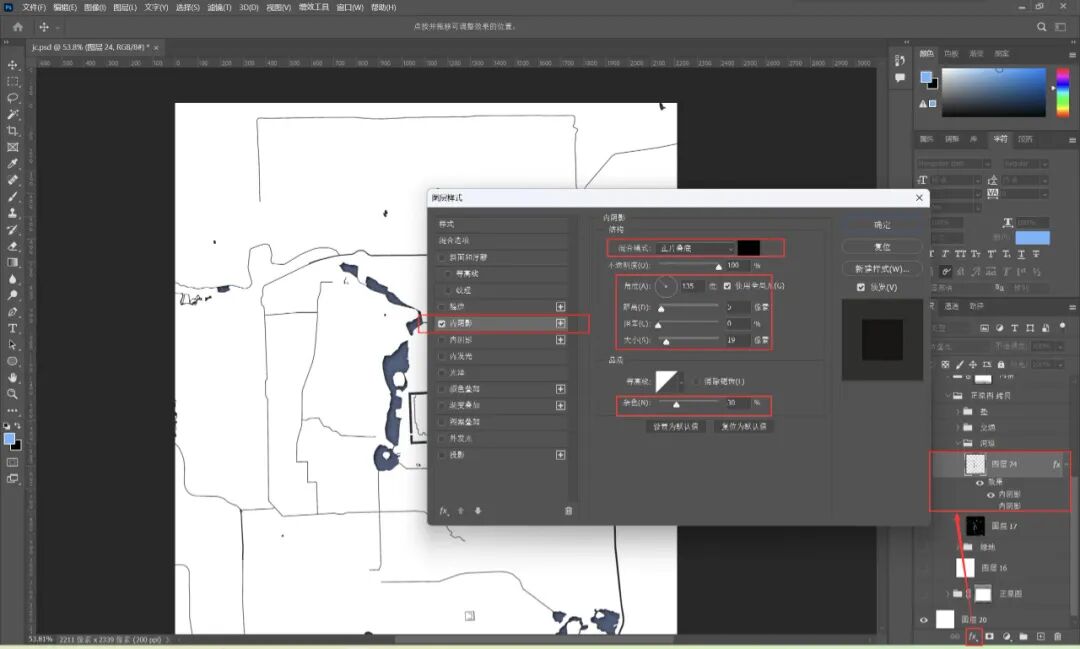Select the Hand tool
This screenshot has height=649, width=1080.
coord(12,378)
